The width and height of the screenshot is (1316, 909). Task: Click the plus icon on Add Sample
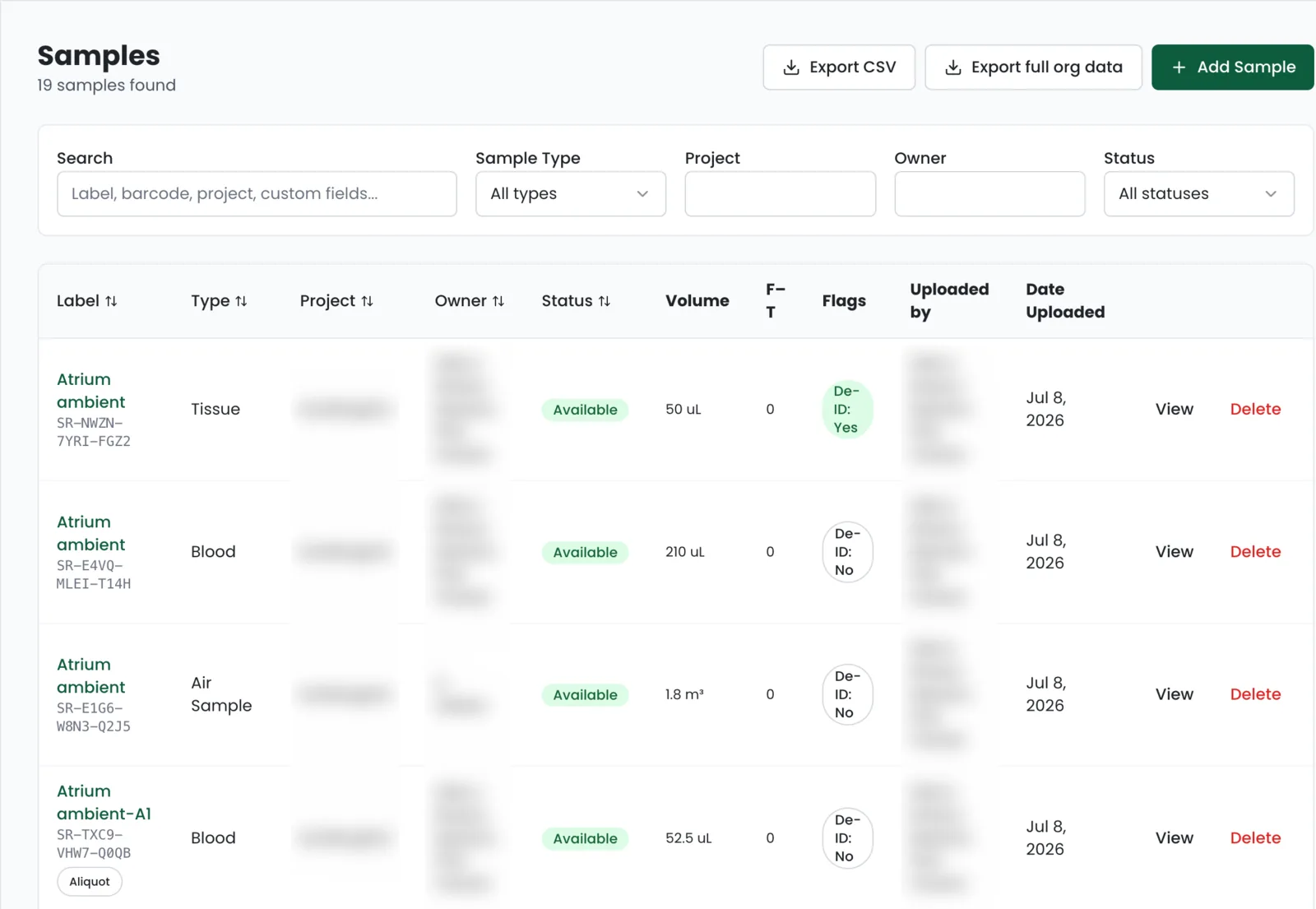(x=1179, y=67)
